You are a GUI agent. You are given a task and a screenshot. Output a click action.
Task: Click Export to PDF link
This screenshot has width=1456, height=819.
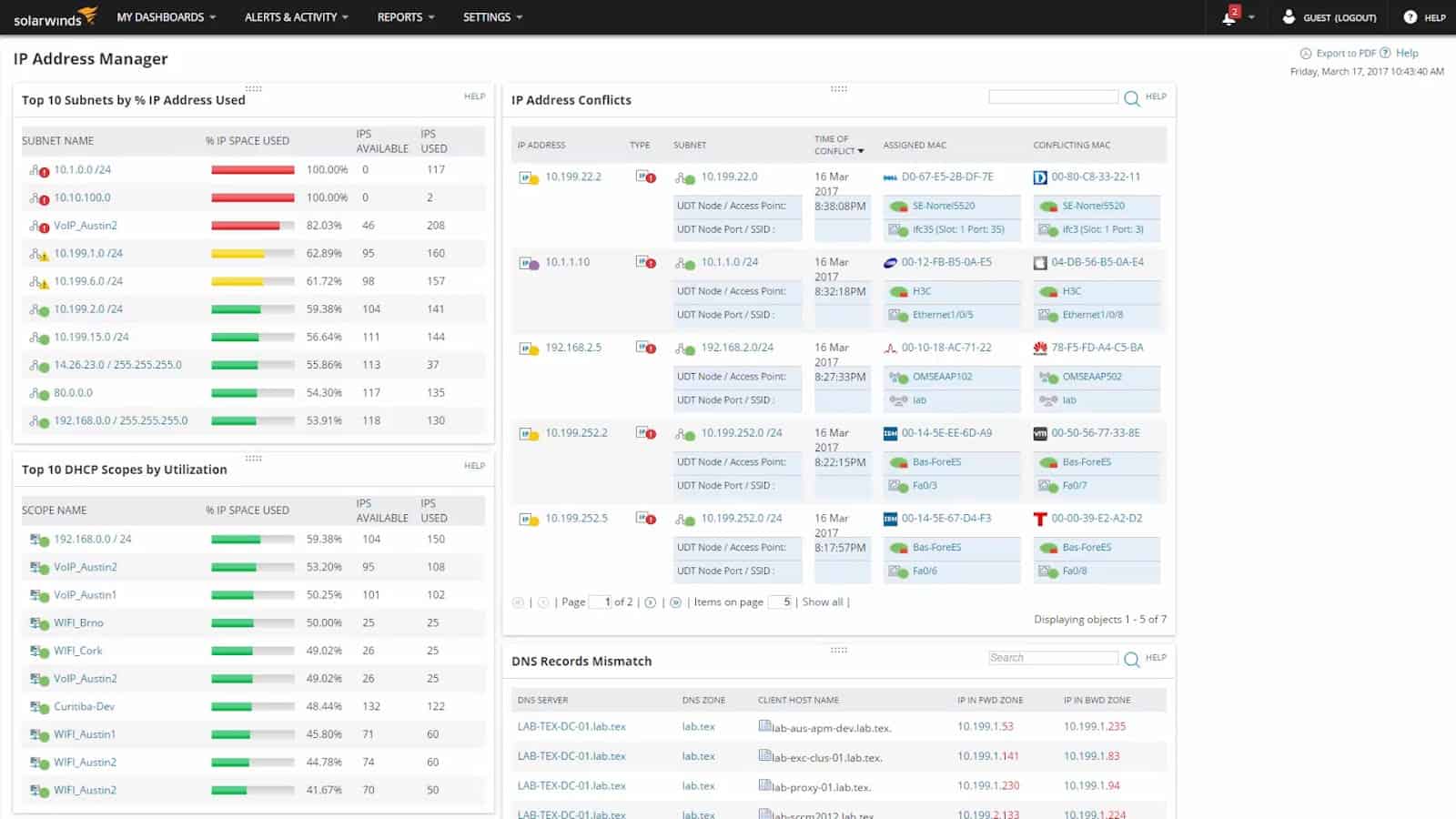coord(1346,53)
